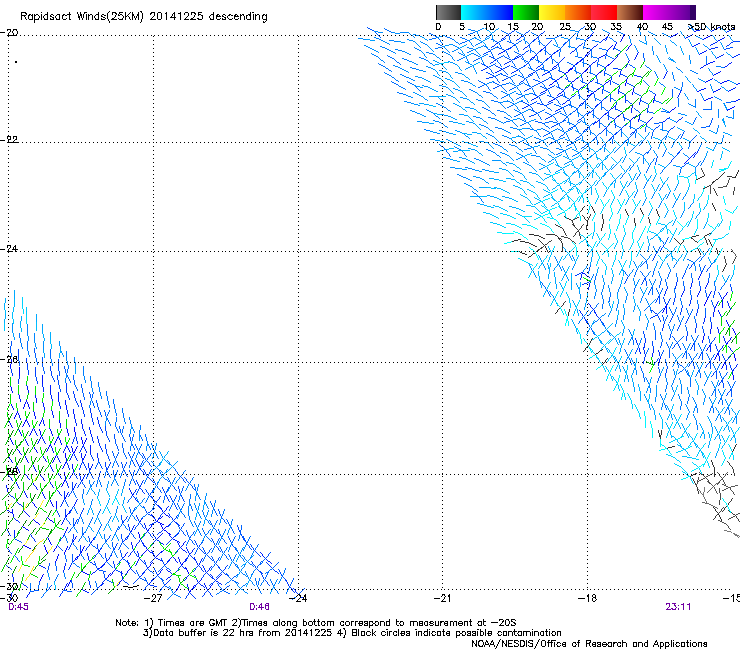The width and height of the screenshot is (740, 650).
Task: Click the '-18' longitude axis label
Action: click(587, 599)
